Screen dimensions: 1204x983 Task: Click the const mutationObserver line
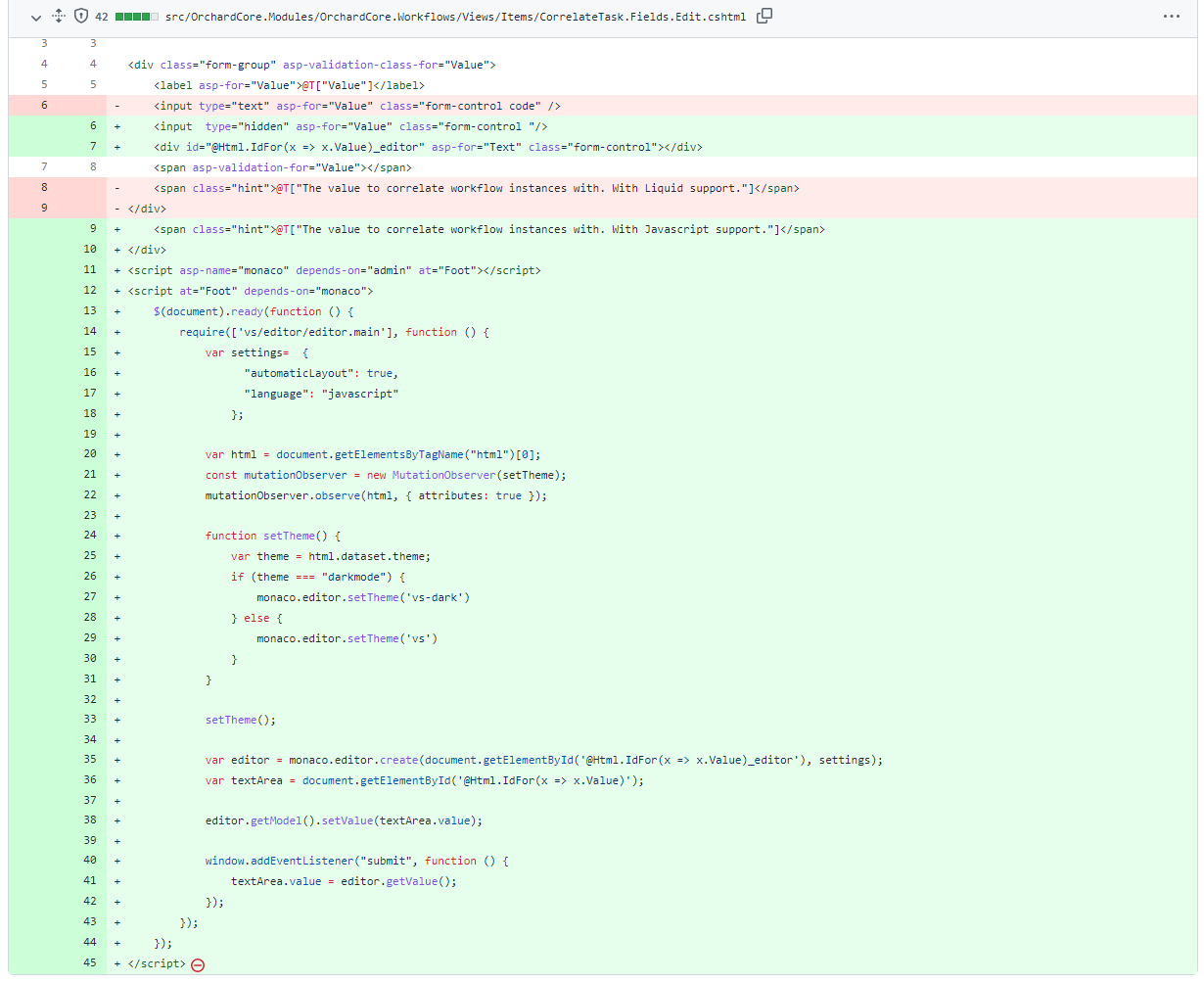603,475
